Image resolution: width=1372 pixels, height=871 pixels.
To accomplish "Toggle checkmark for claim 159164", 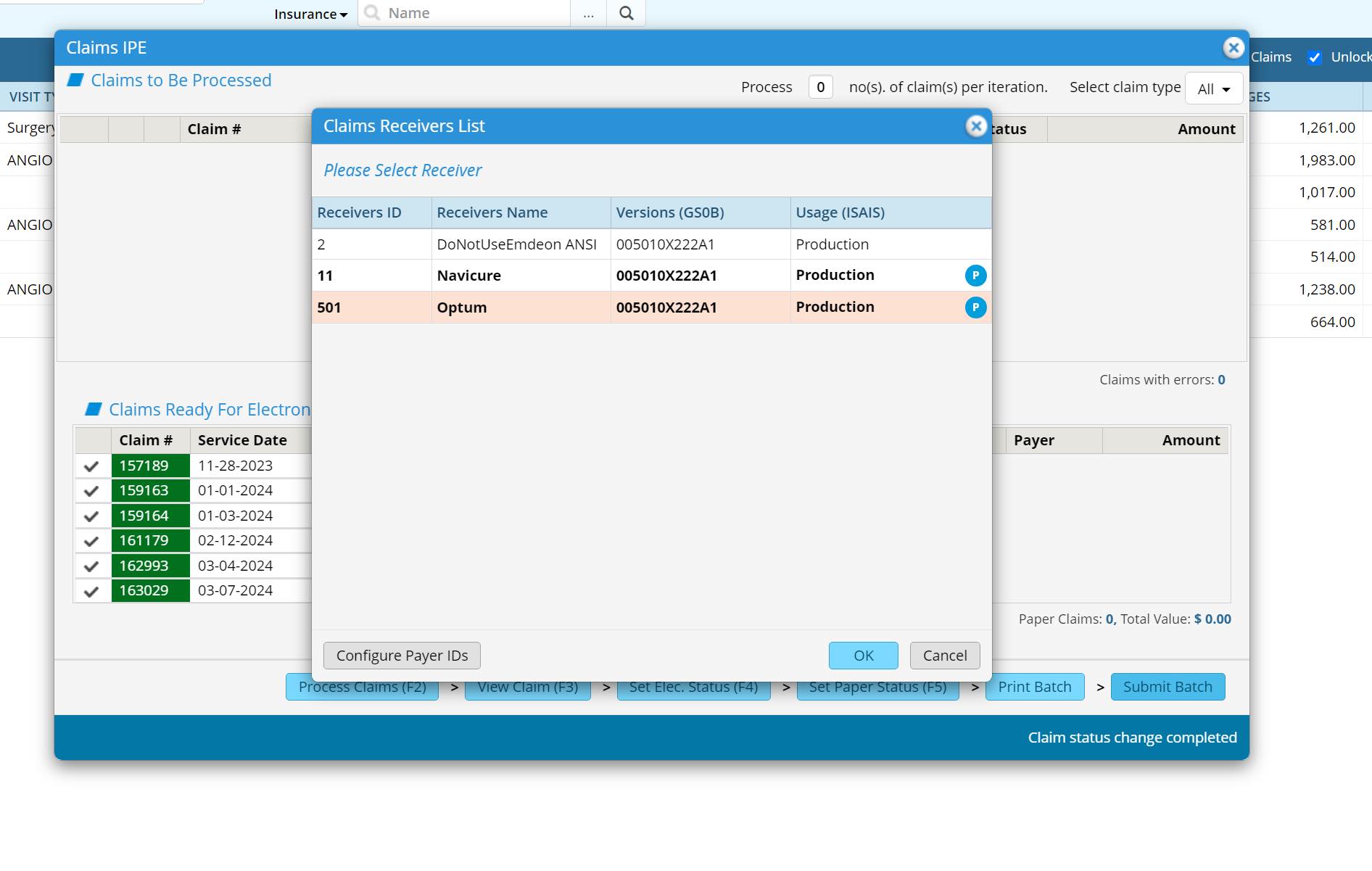I will [x=91, y=516].
